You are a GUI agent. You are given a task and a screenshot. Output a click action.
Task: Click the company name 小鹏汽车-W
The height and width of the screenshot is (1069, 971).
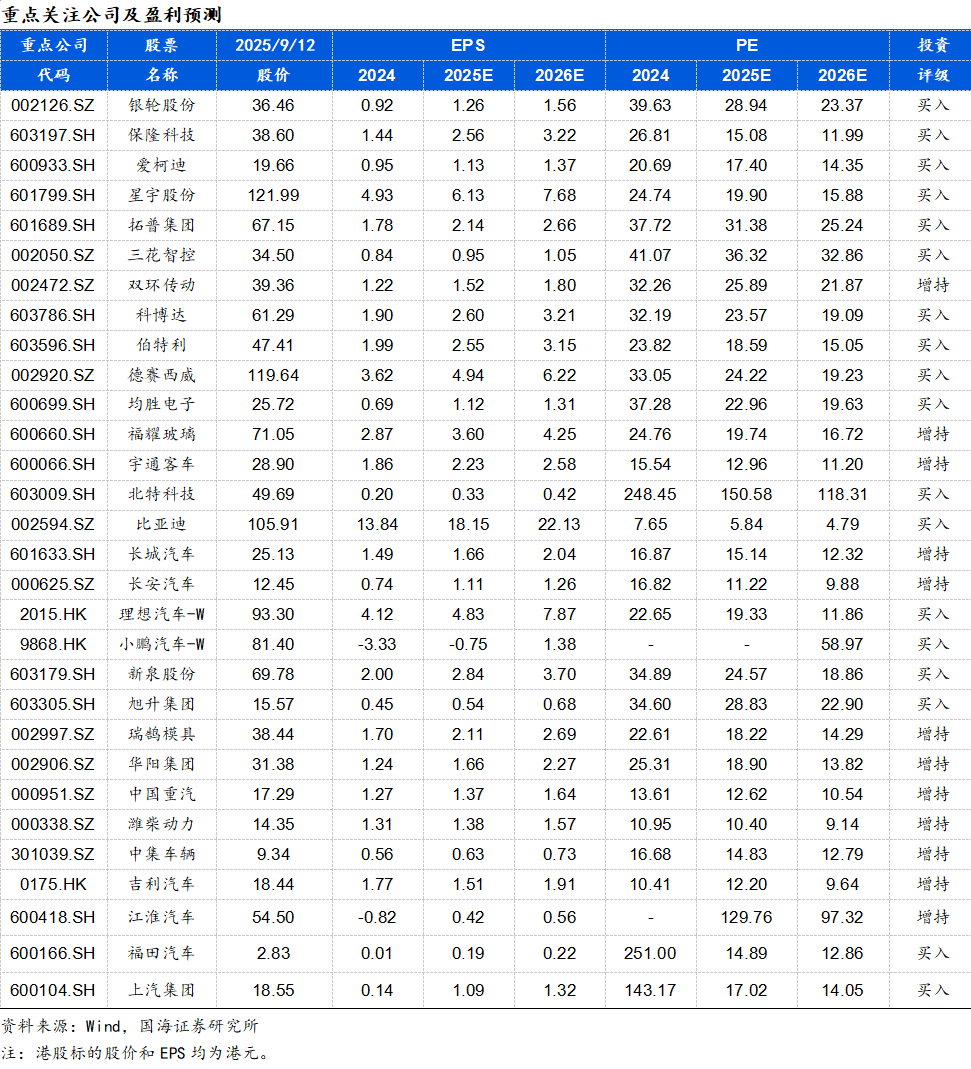(x=162, y=645)
